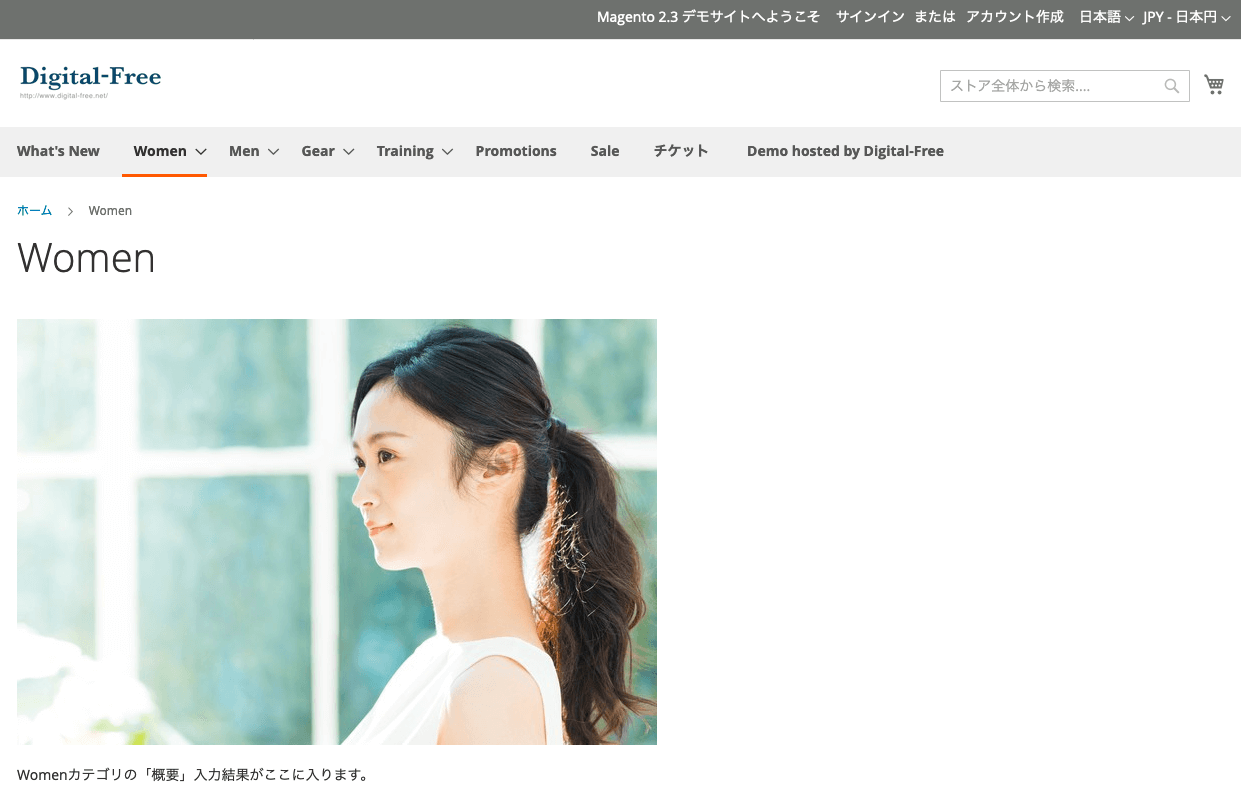The height and width of the screenshot is (792, 1241).
Task: Click the アカウント作成 link
Action: [1013, 17]
